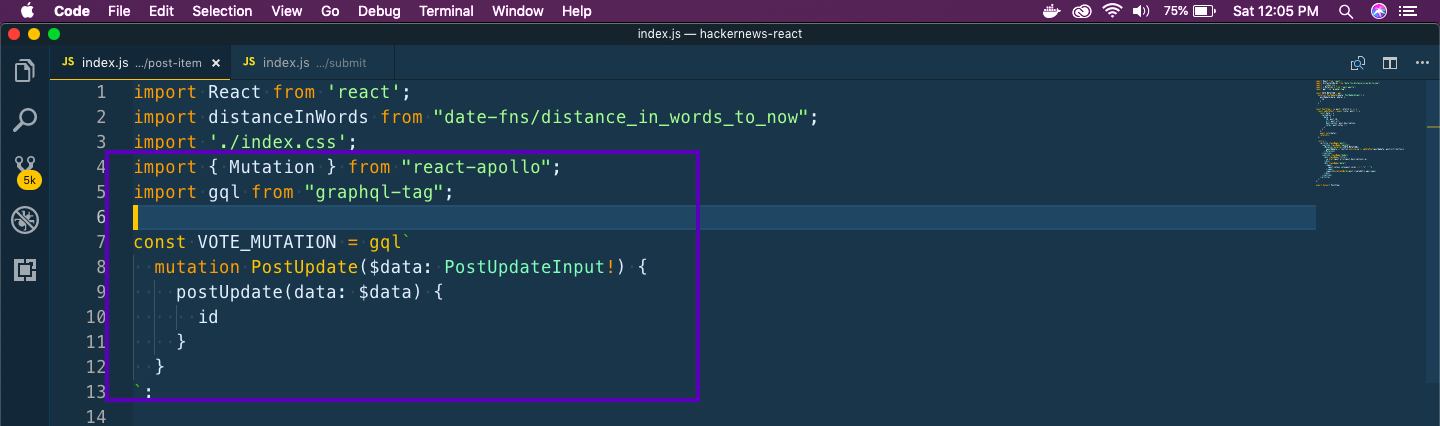This screenshot has width=1440, height=426.
Task: Click the './index.css' import path
Action: pyautogui.click(x=276, y=142)
